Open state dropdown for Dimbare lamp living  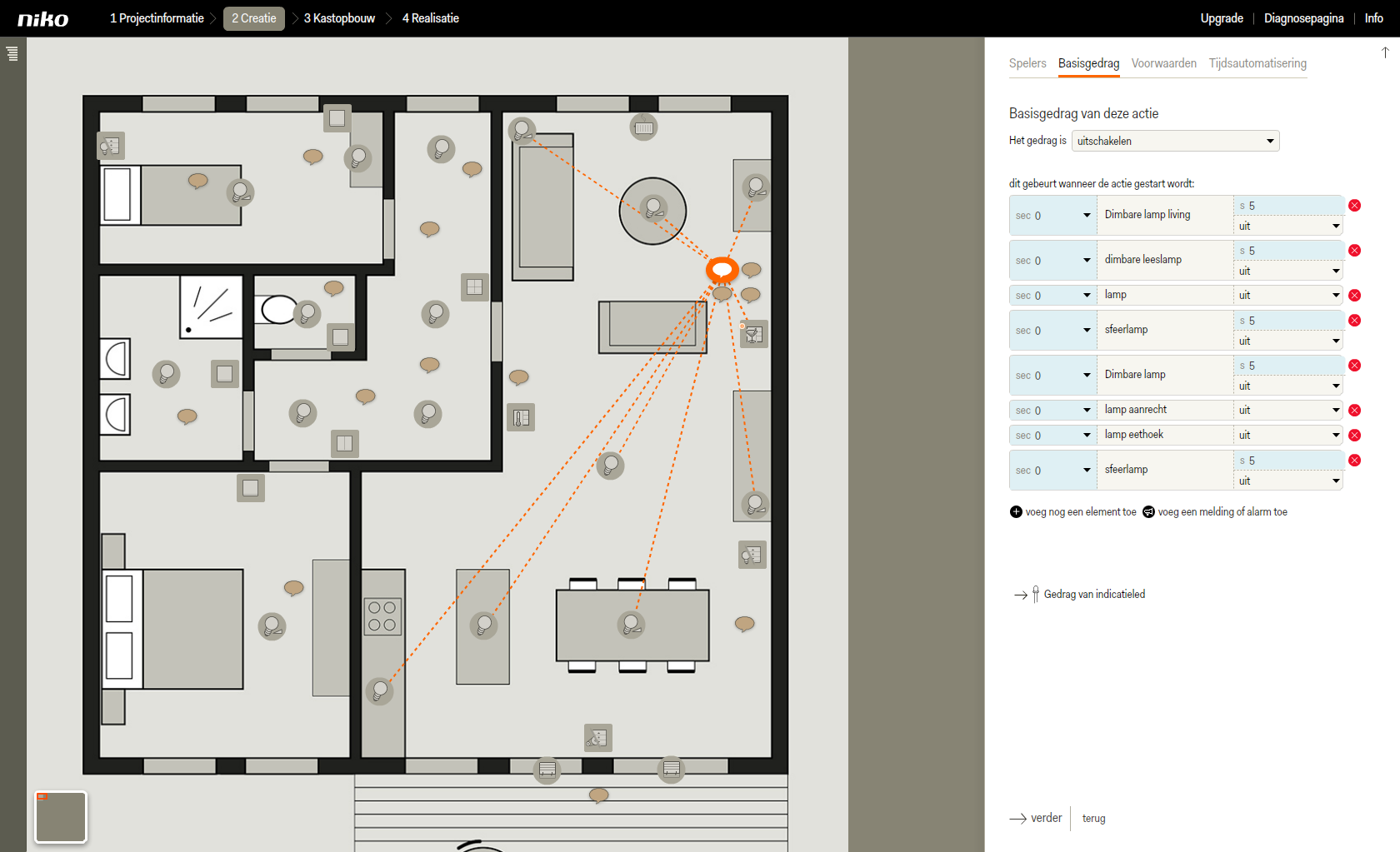click(1288, 227)
